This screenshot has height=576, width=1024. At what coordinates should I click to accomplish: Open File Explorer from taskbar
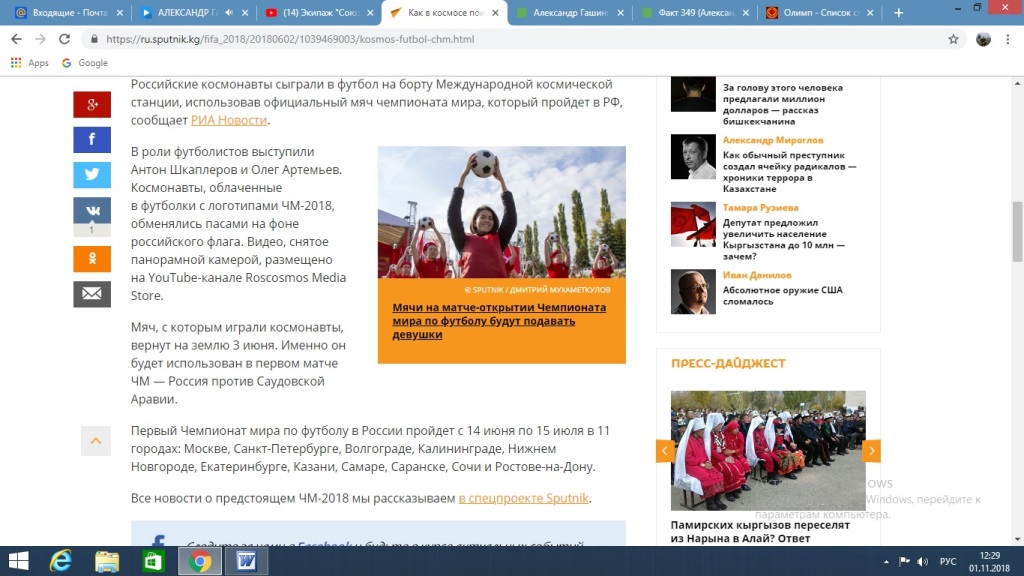pyautogui.click(x=107, y=561)
